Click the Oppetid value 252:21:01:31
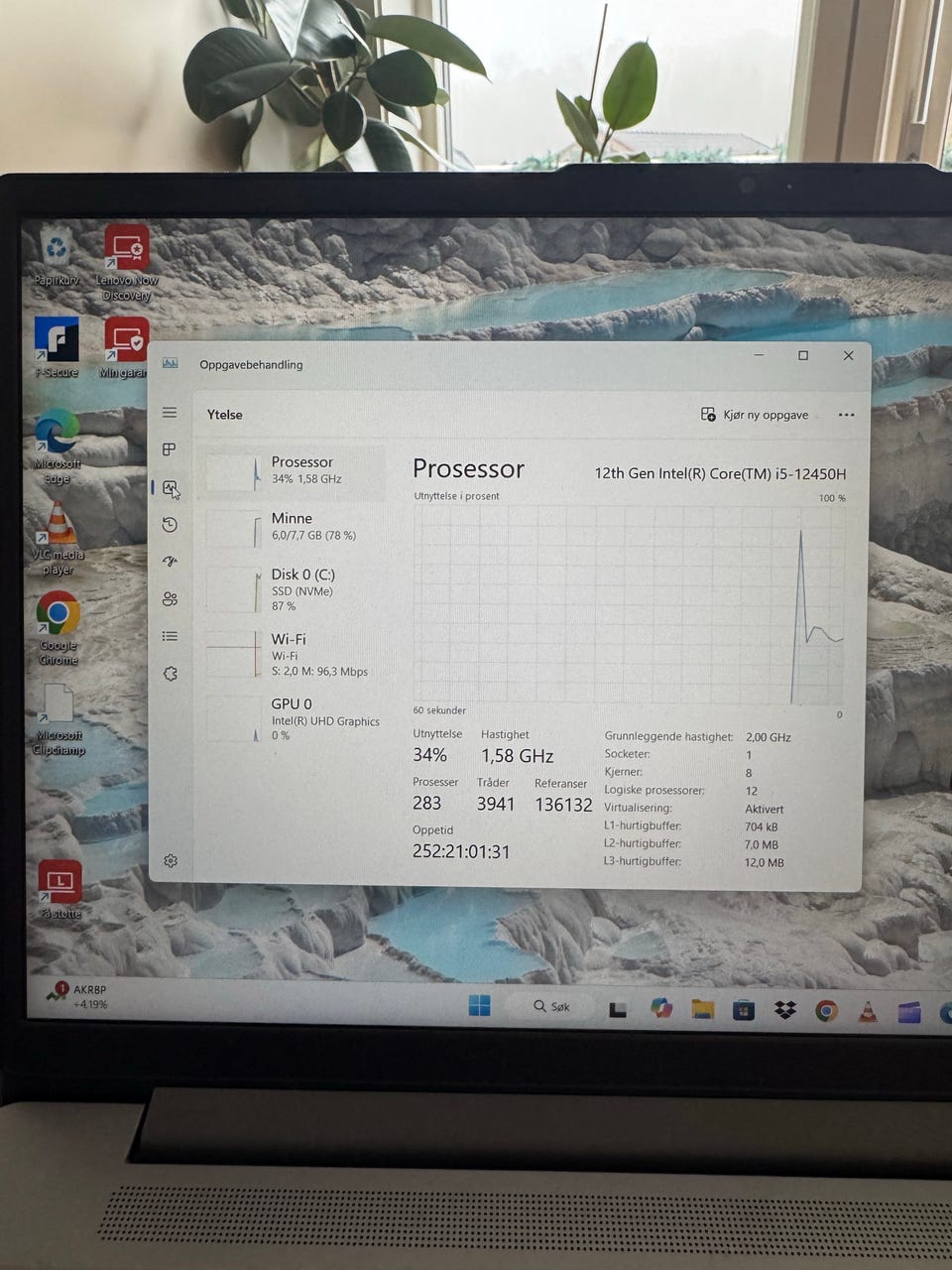The height and width of the screenshot is (1270, 952). click(461, 851)
